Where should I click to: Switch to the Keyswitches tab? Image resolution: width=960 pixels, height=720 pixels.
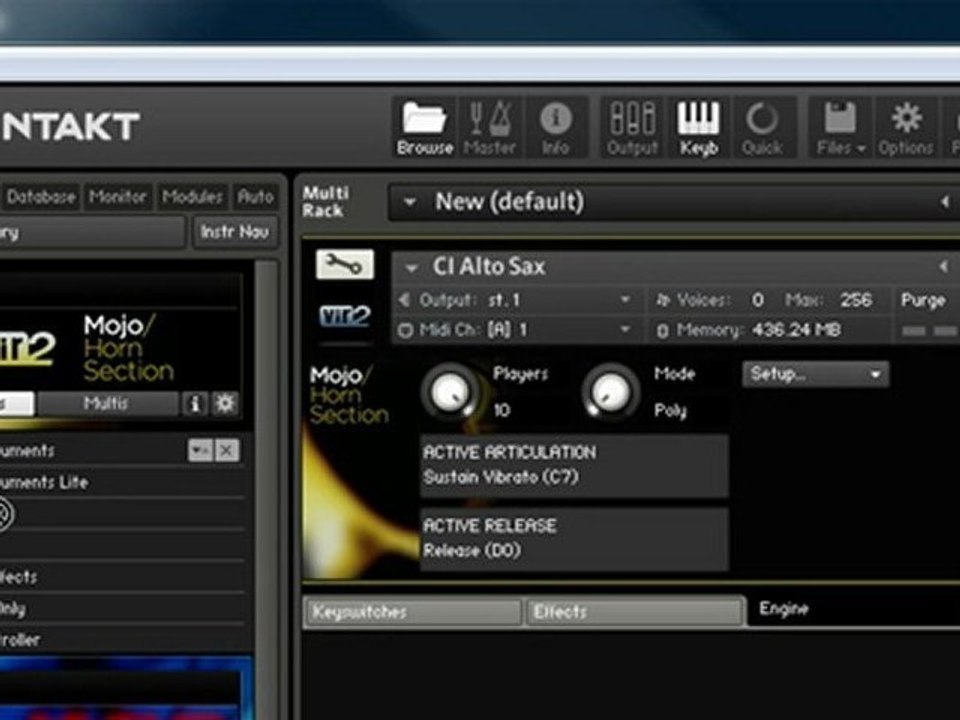[x=413, y=612]
